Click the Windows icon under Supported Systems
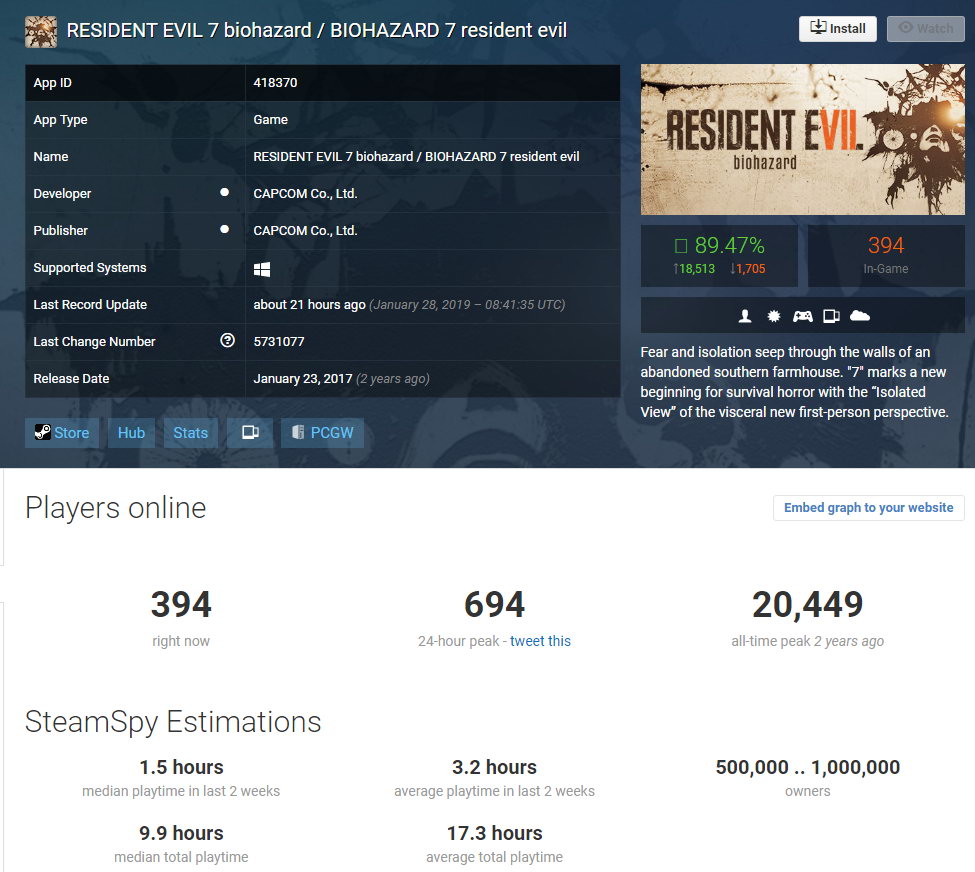The width and height of the screenshot is (975, 872). coord(262,267)
